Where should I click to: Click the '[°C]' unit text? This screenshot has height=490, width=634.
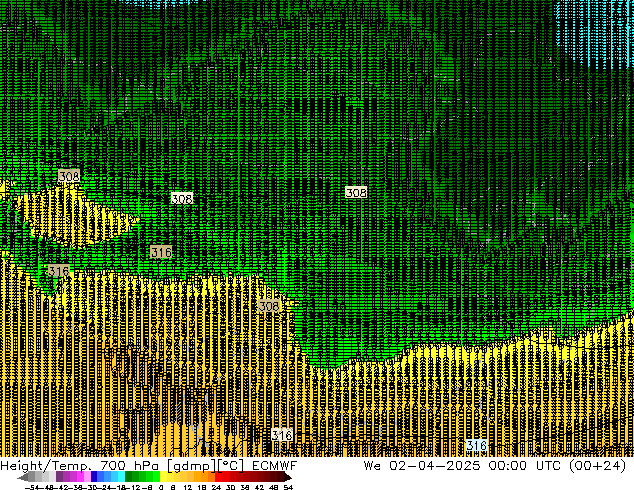[x=230, y=465]
